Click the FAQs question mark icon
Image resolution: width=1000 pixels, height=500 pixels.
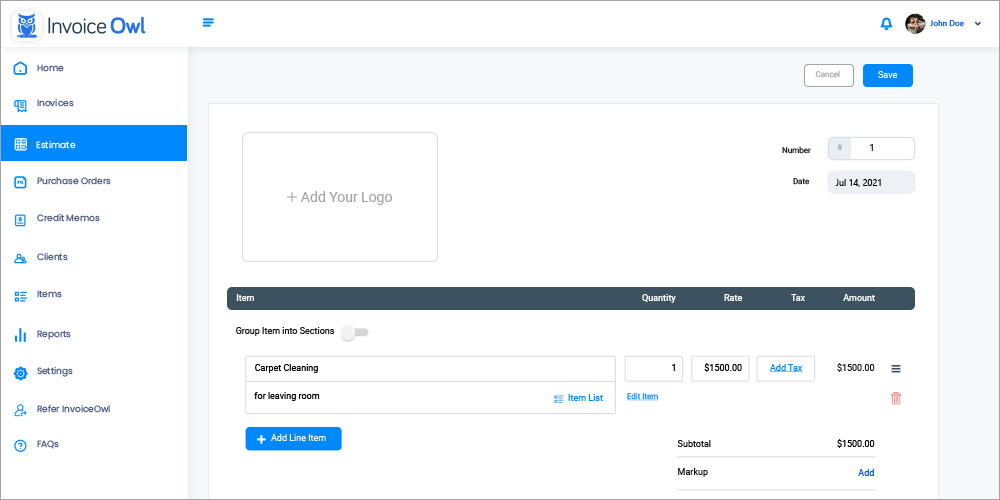[x=20, y=446]
